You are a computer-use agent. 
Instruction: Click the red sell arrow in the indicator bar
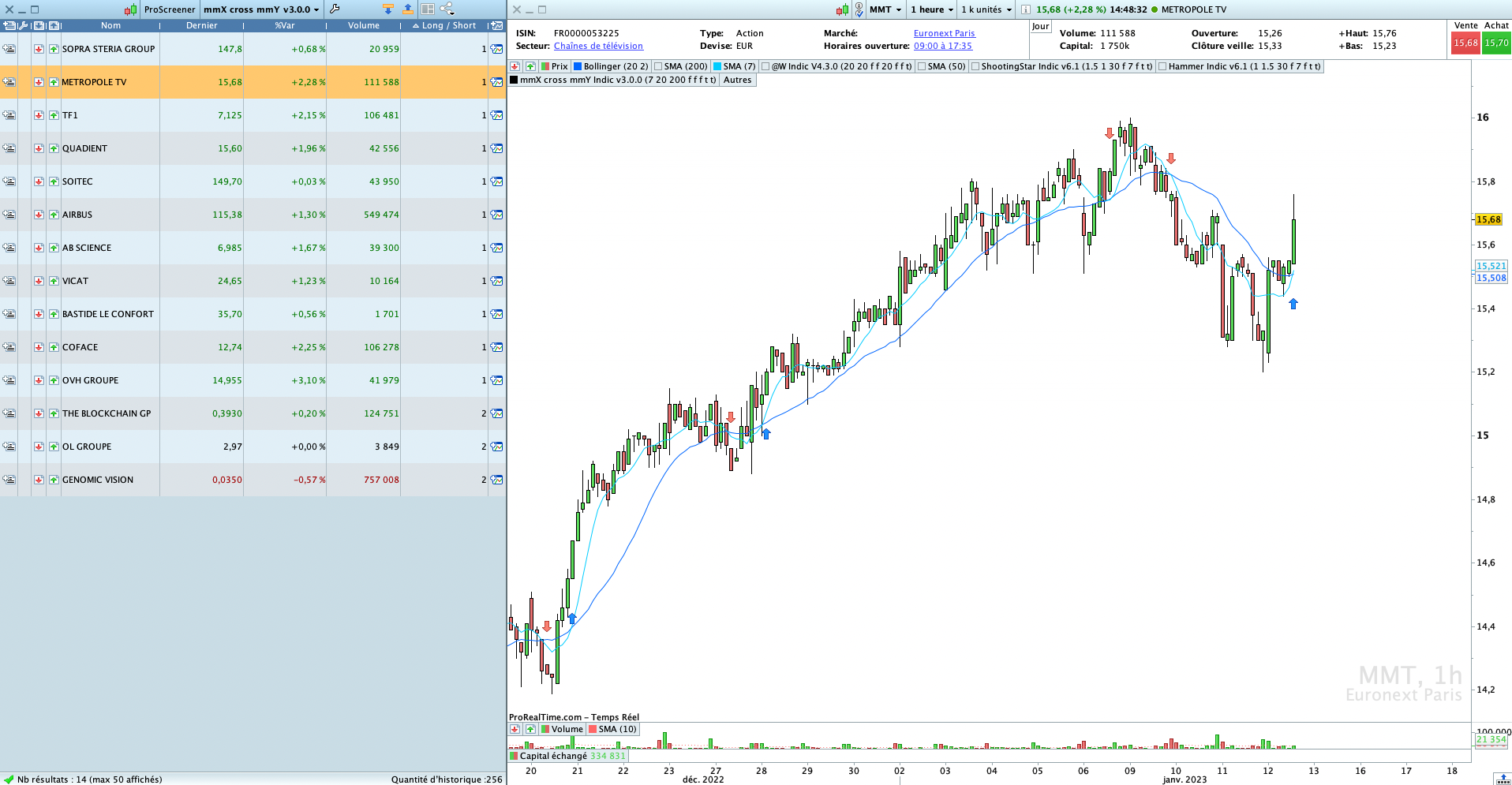[x=515, y=66]
